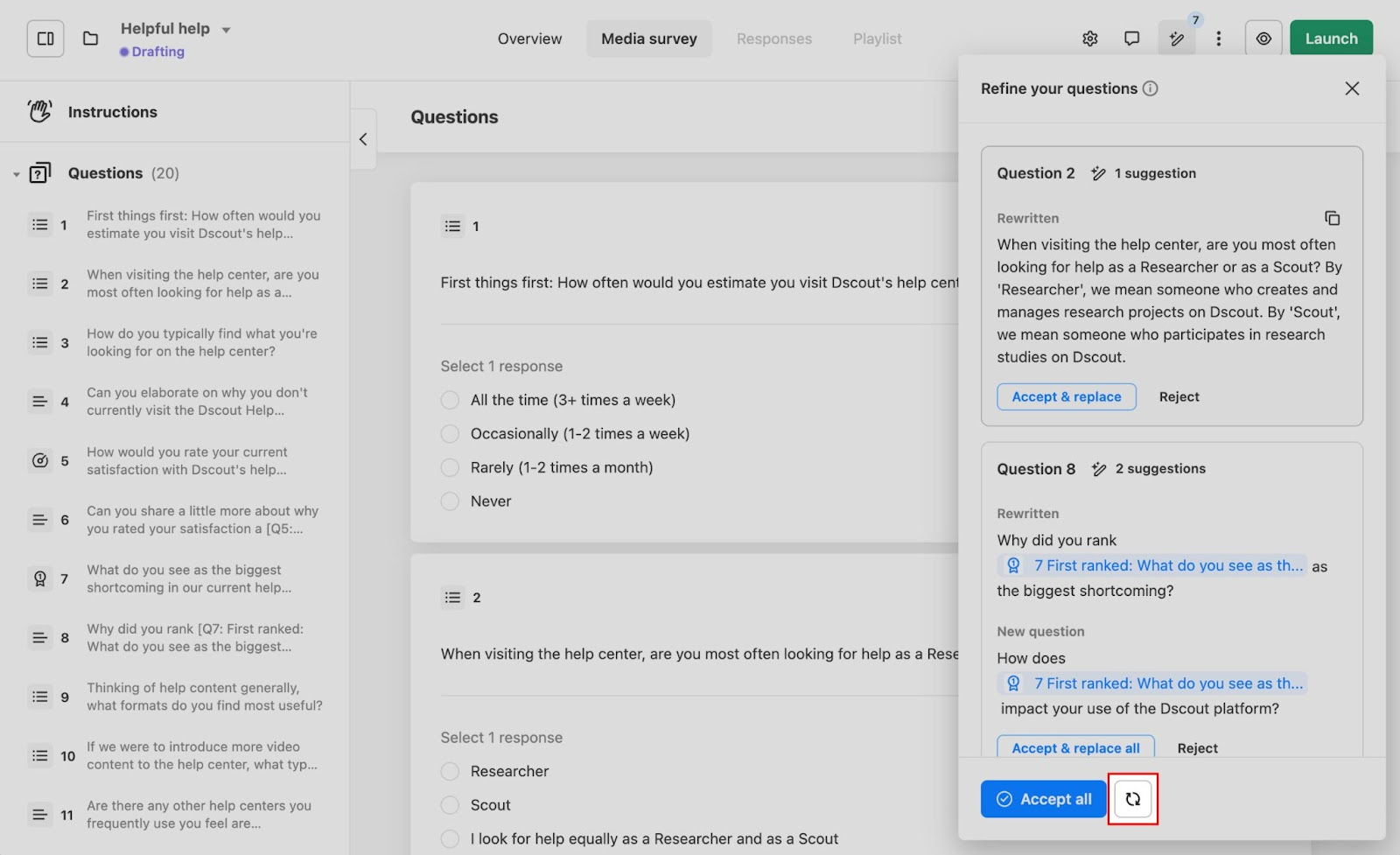
Task: Select the "Researcher" radio button
Action: click(x=450, y=771)
